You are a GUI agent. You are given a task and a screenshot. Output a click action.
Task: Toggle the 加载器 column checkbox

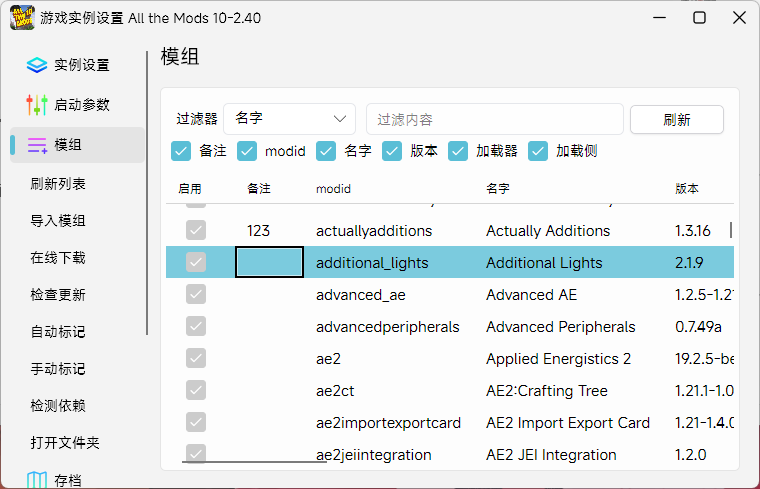[x=458, y=151]
